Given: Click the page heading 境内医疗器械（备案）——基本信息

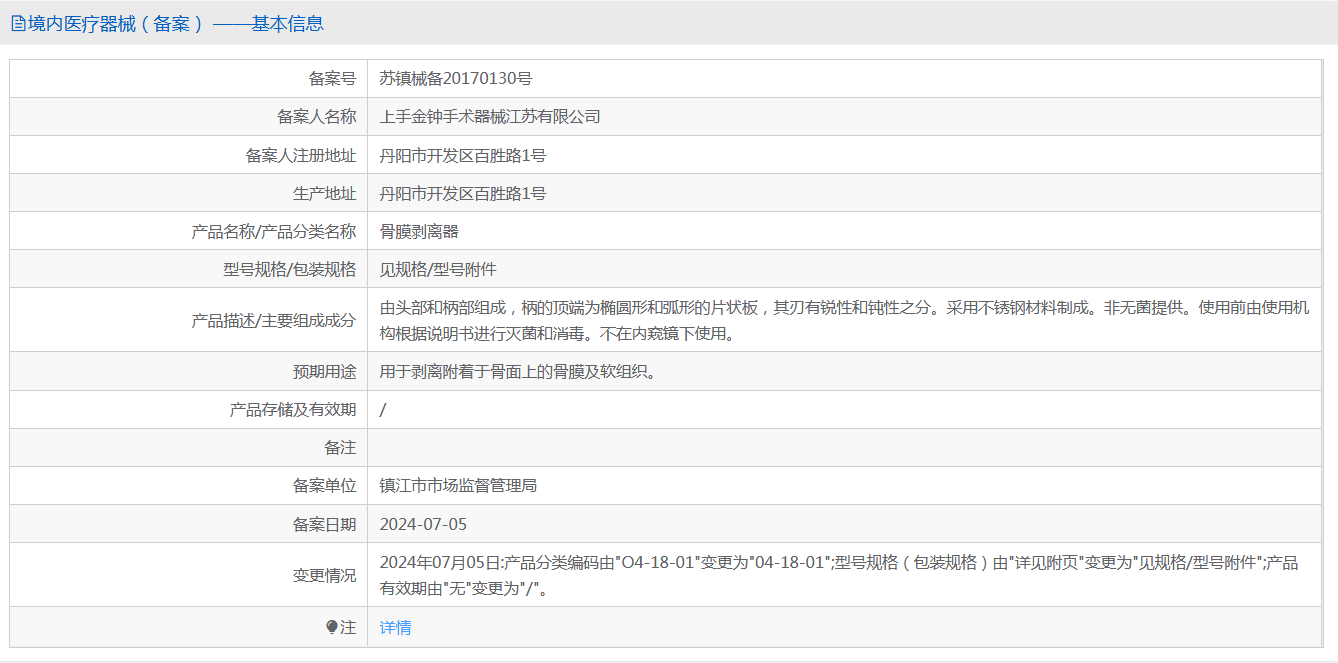Looking at the screenshot, I should 176,24.
